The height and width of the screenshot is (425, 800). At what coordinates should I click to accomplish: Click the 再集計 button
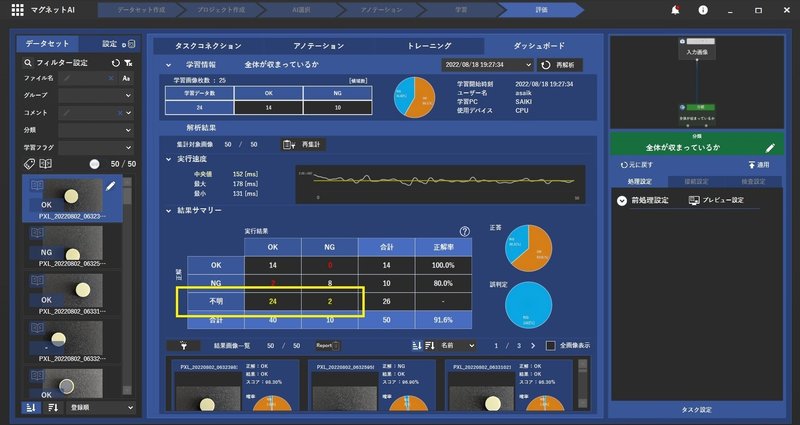pos(303,145)
